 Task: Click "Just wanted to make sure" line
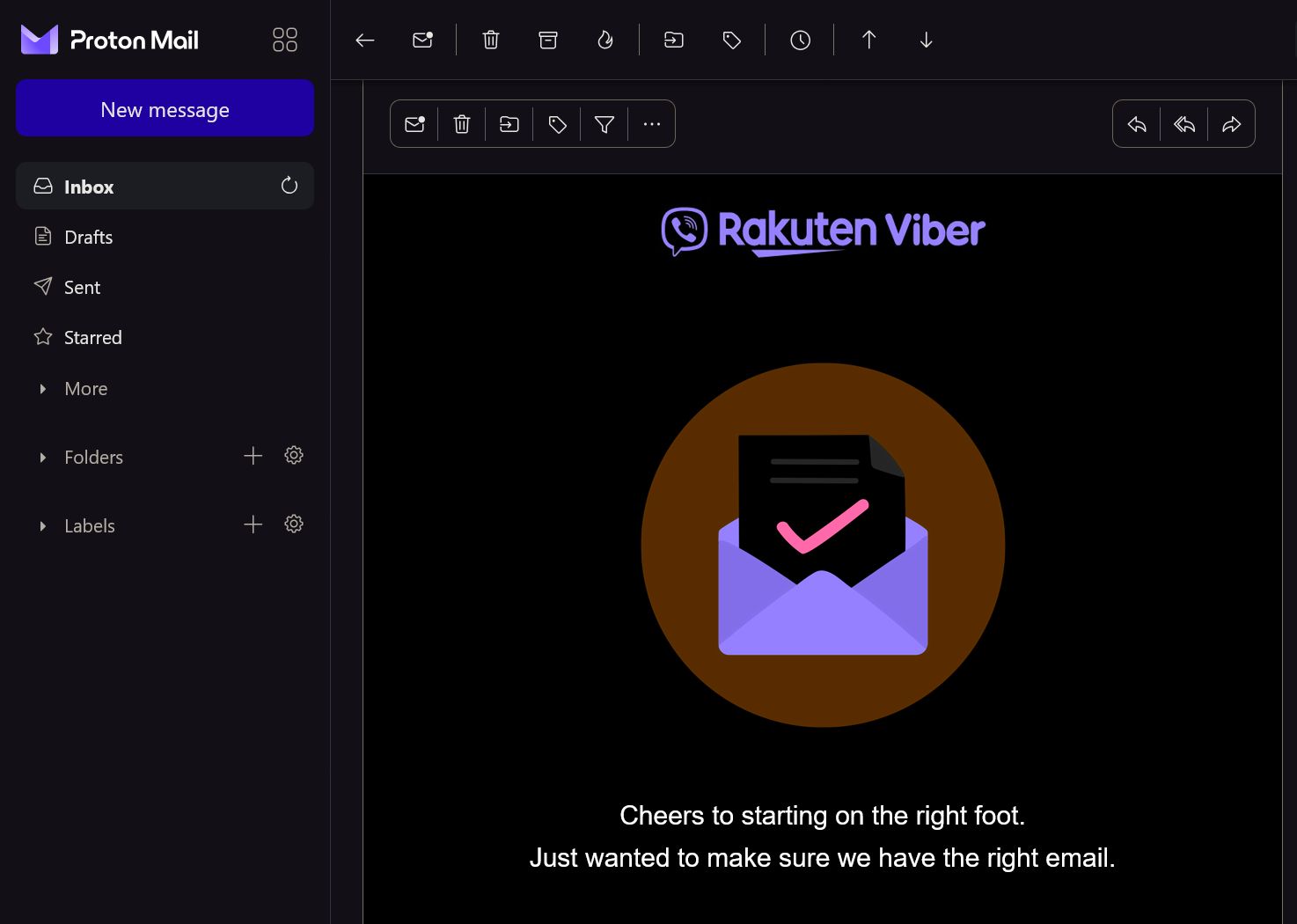(x=823, y=858)
